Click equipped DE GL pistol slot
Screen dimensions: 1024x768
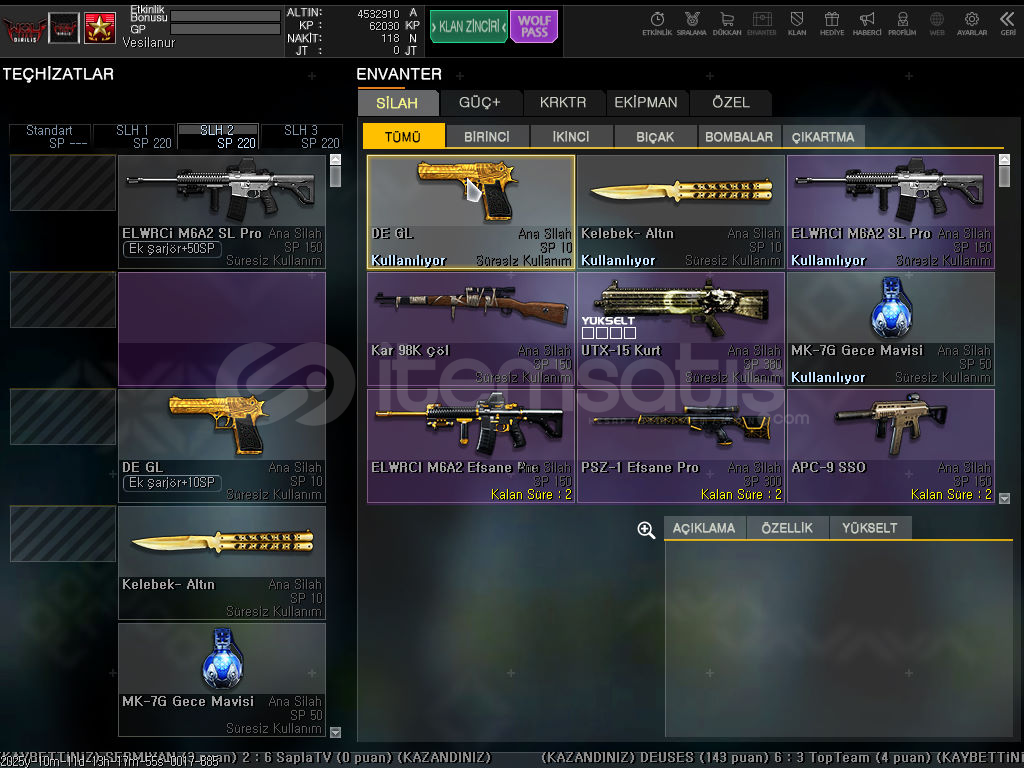[x=222, y=446]
